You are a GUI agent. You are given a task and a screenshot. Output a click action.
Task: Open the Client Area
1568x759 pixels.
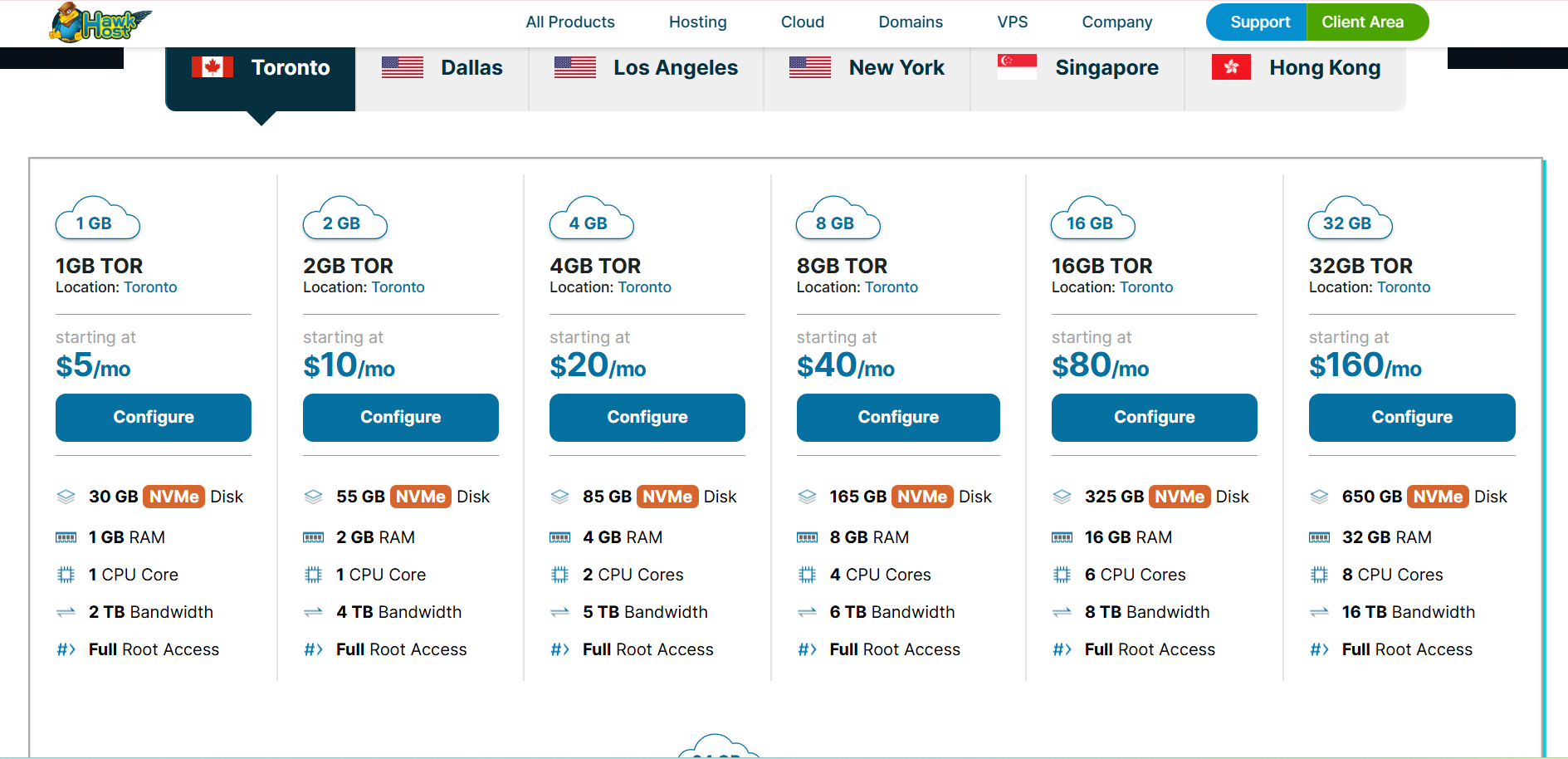click(1362, 22)
